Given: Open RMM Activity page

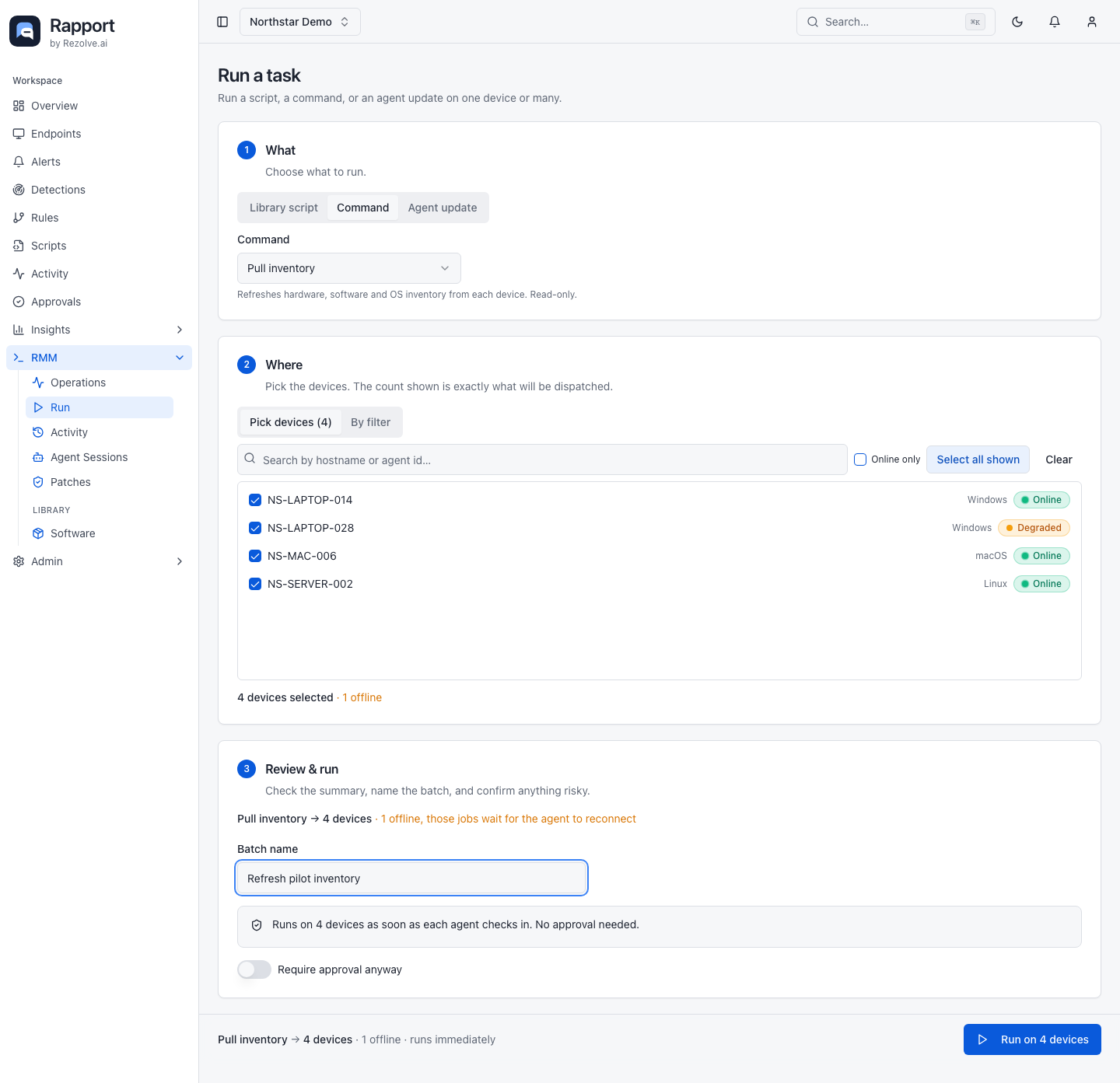Looking at the screenshot, I should 100,432.
